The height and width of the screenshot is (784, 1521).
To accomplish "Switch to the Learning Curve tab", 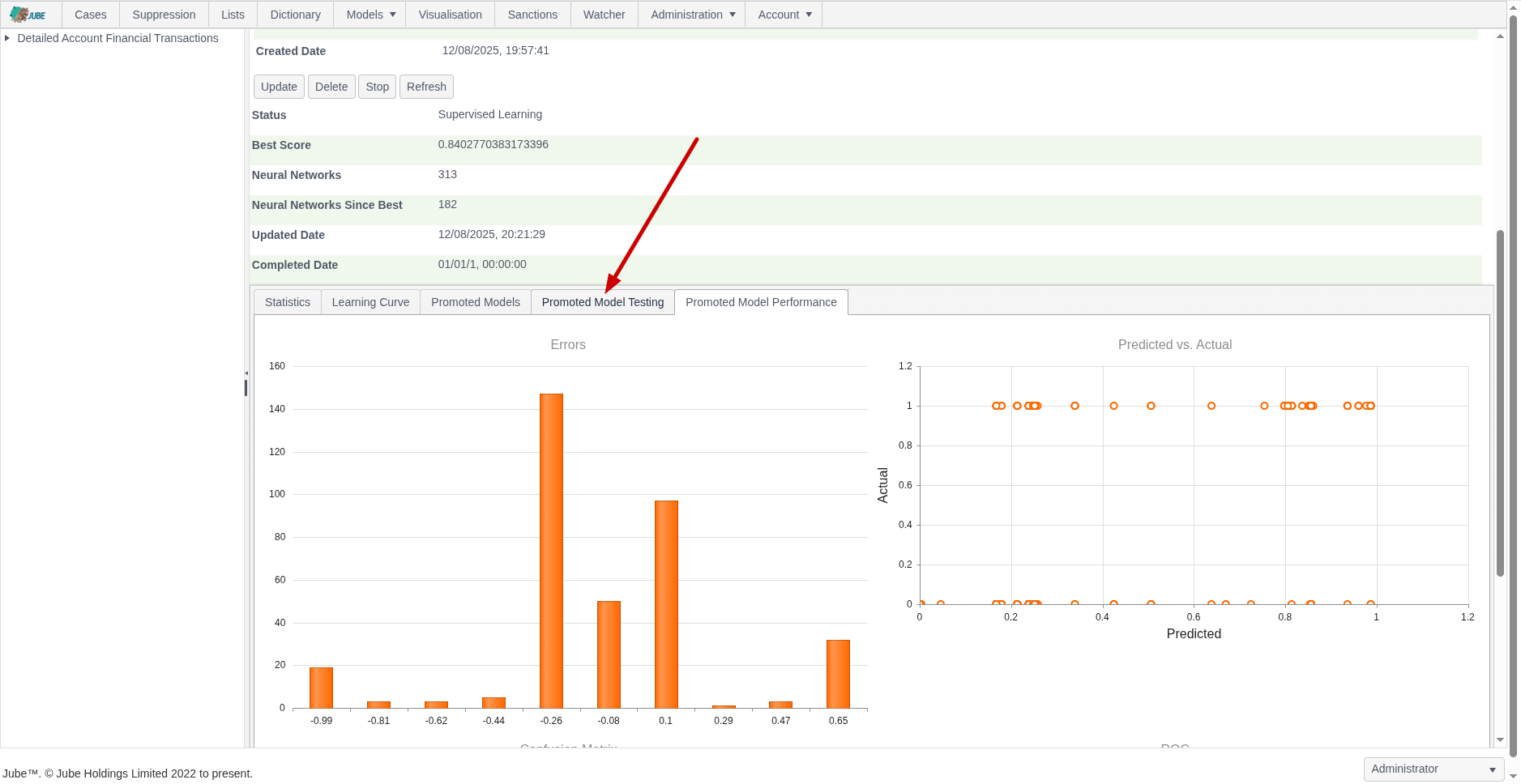I will pos(370,302).
